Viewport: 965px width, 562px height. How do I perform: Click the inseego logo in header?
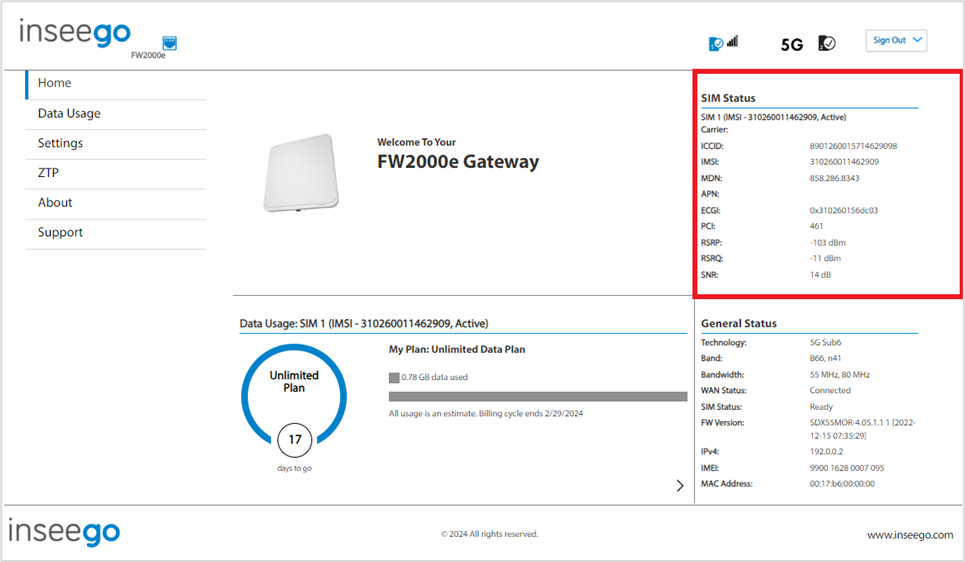click(74, 32)
